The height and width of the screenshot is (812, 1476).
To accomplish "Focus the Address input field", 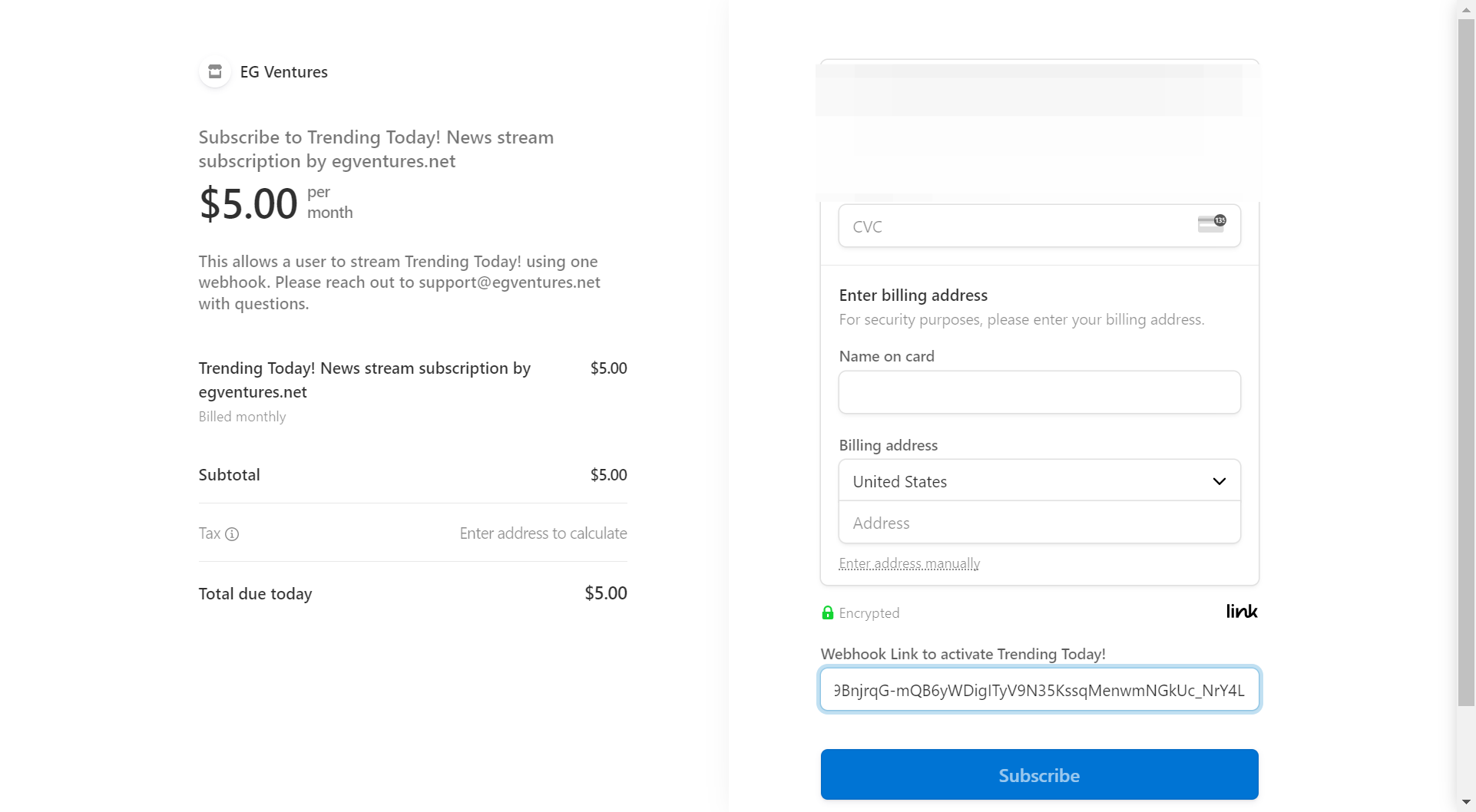I will 1040,523.
